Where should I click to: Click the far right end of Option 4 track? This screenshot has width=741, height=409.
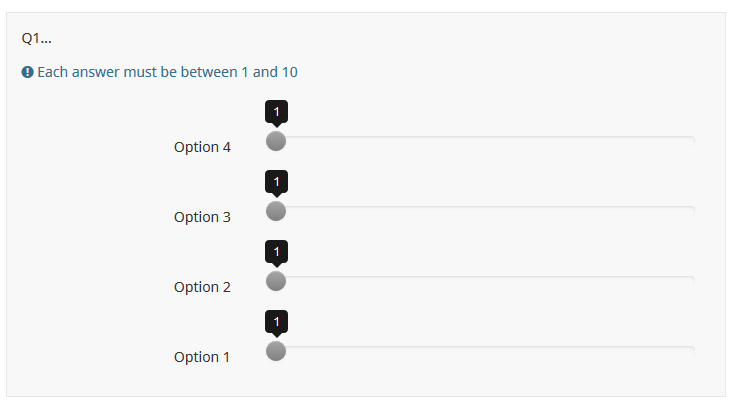(x=692, y=138)
